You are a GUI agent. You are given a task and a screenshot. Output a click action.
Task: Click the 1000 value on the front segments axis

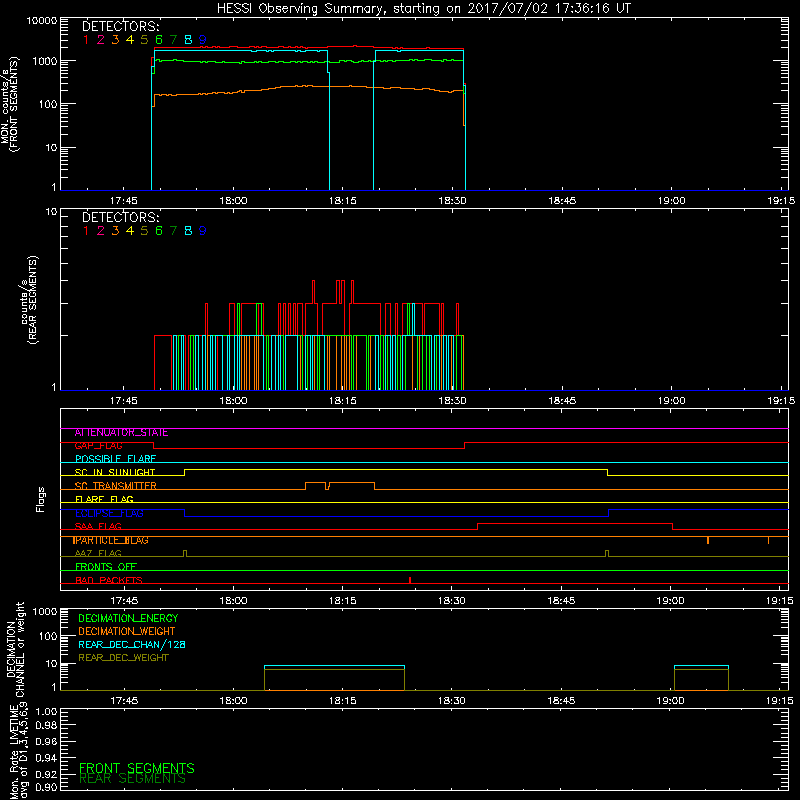[x=45, y=61]
